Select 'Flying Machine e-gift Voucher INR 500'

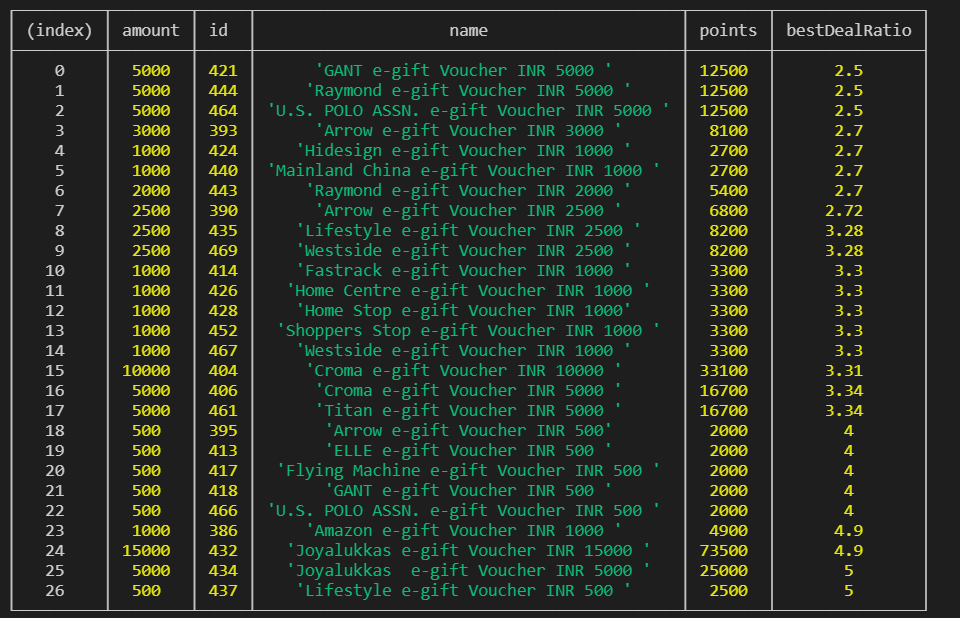[468, 471]
